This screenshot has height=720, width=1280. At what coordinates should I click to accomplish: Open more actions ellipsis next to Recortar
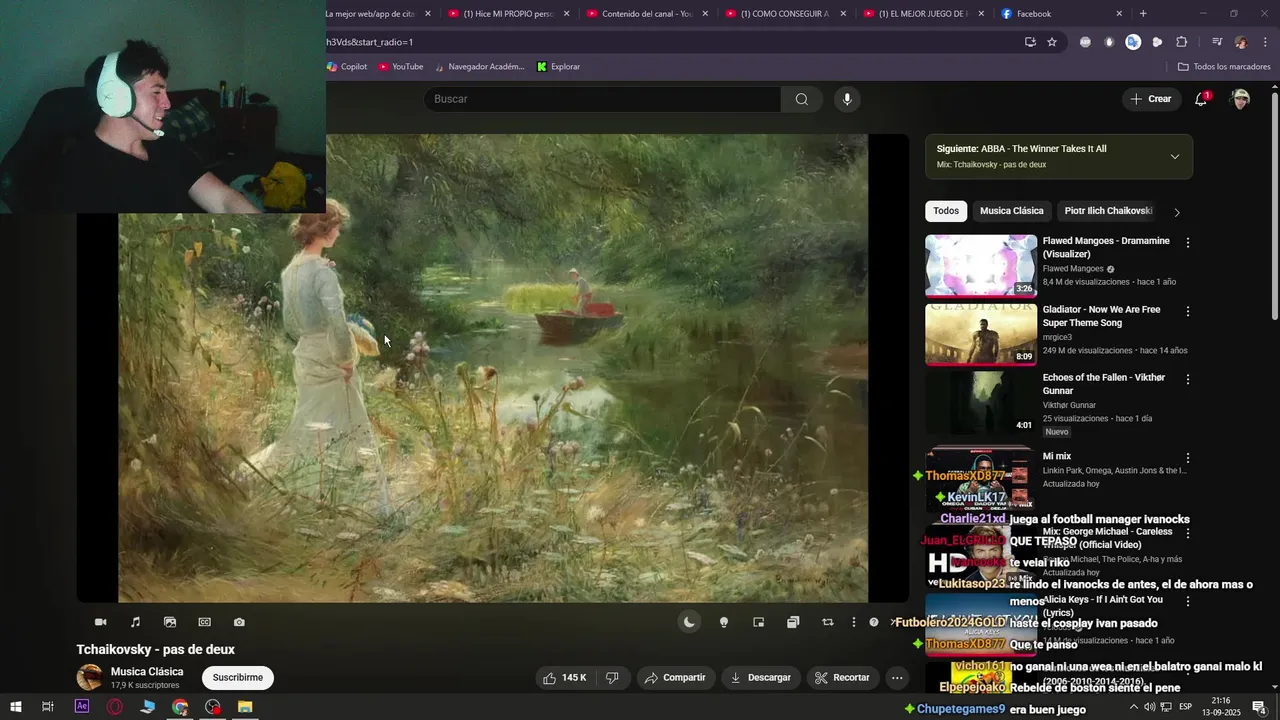(x=897, y=678)
